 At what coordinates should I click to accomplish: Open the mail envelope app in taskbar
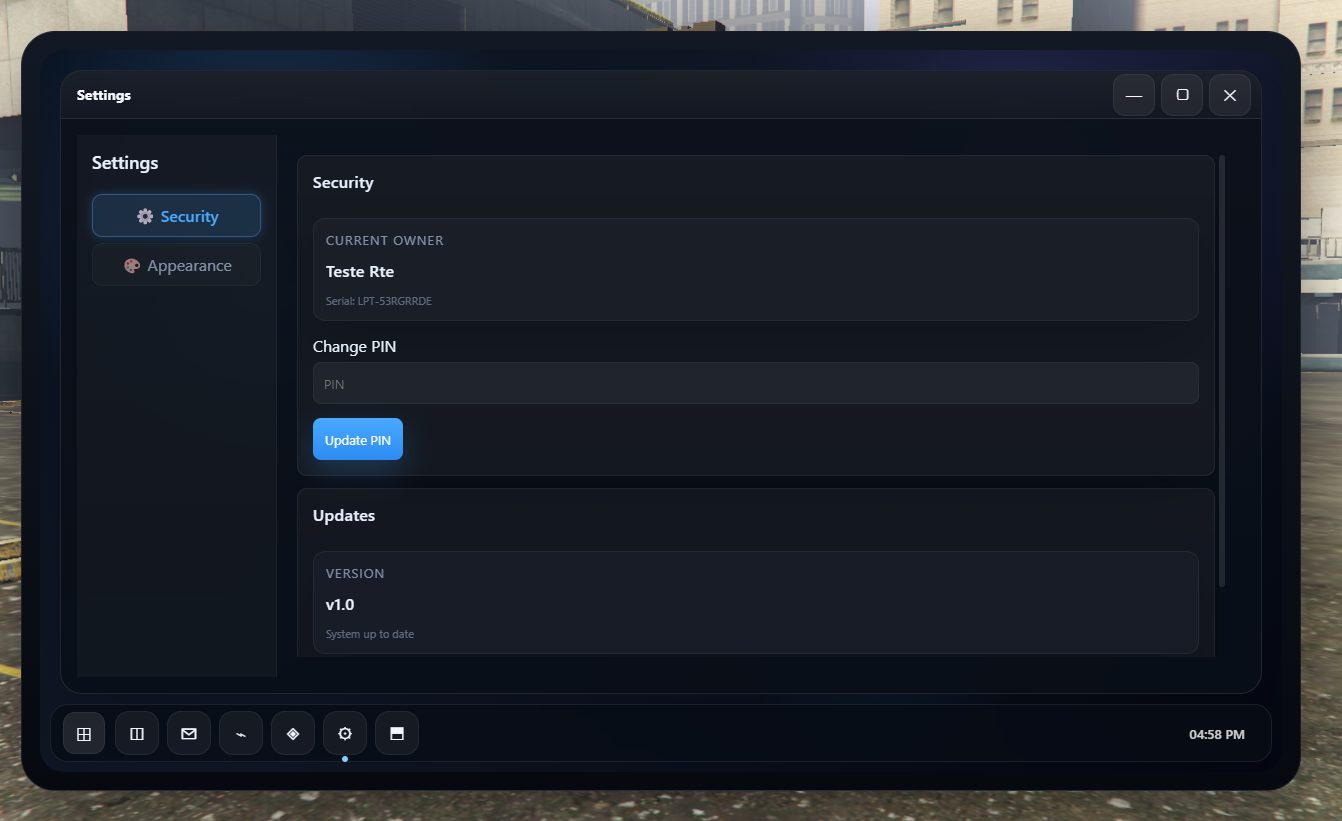click(x=189, y=734)
